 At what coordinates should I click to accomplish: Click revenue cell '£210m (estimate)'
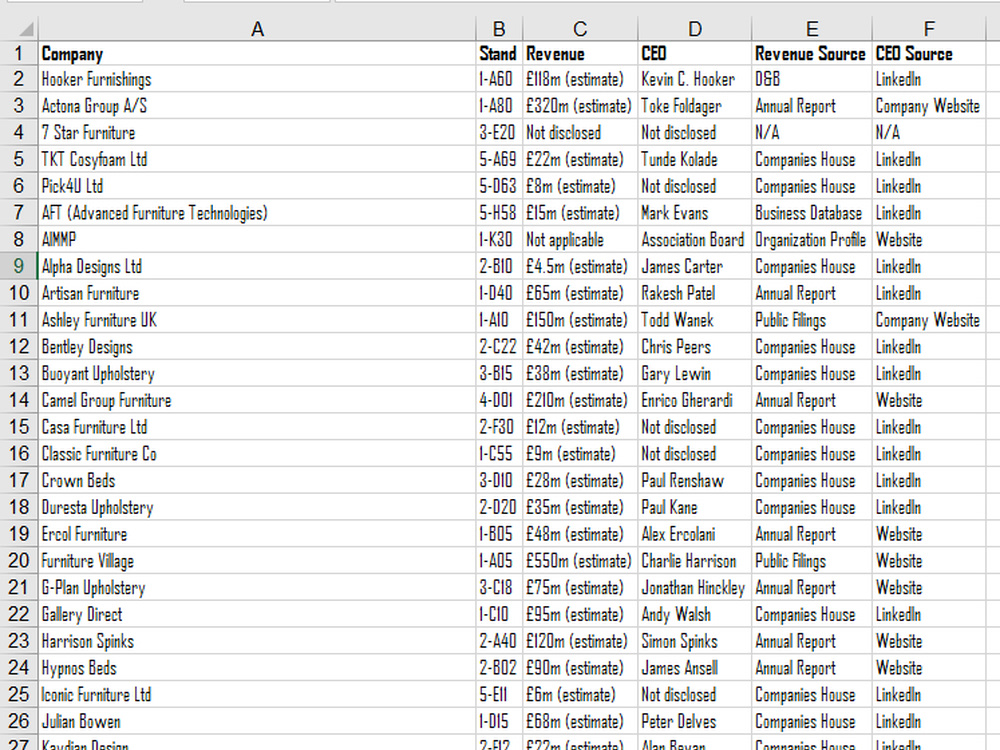point(580,401)
